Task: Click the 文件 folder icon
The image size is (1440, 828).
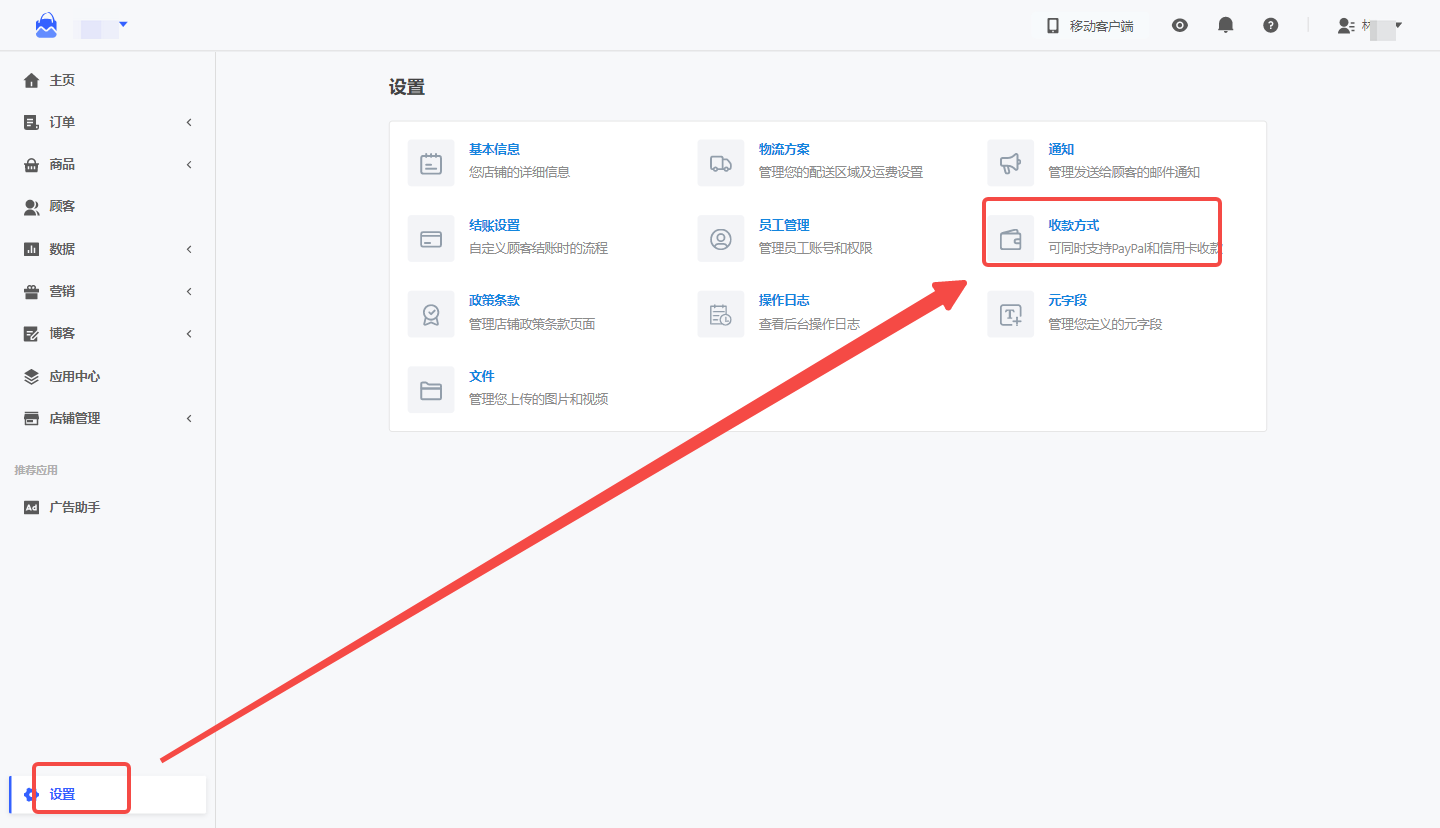Action: 431,390
